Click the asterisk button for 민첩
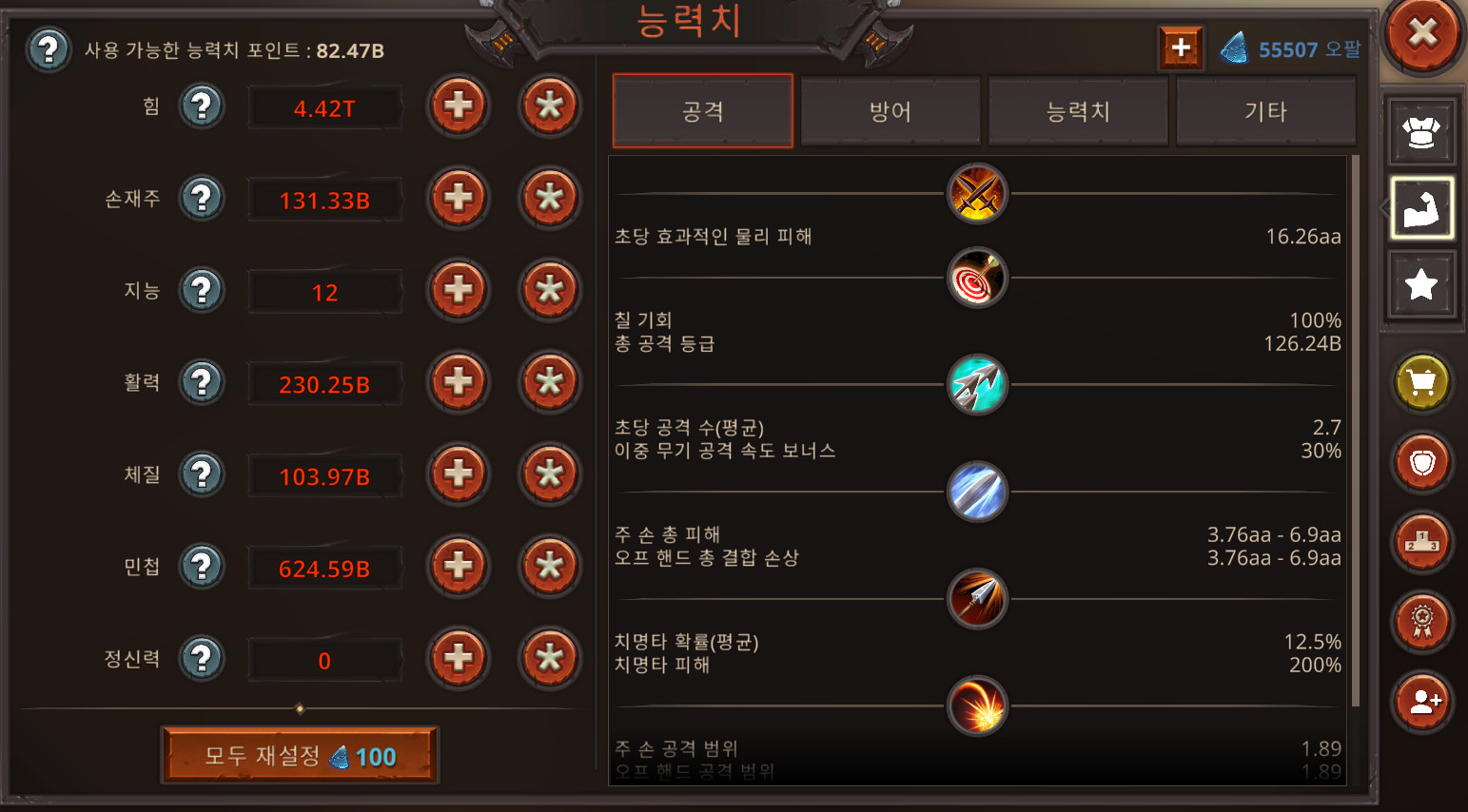This screenshot has width=1468, height=812. click(x=549, y=567)
